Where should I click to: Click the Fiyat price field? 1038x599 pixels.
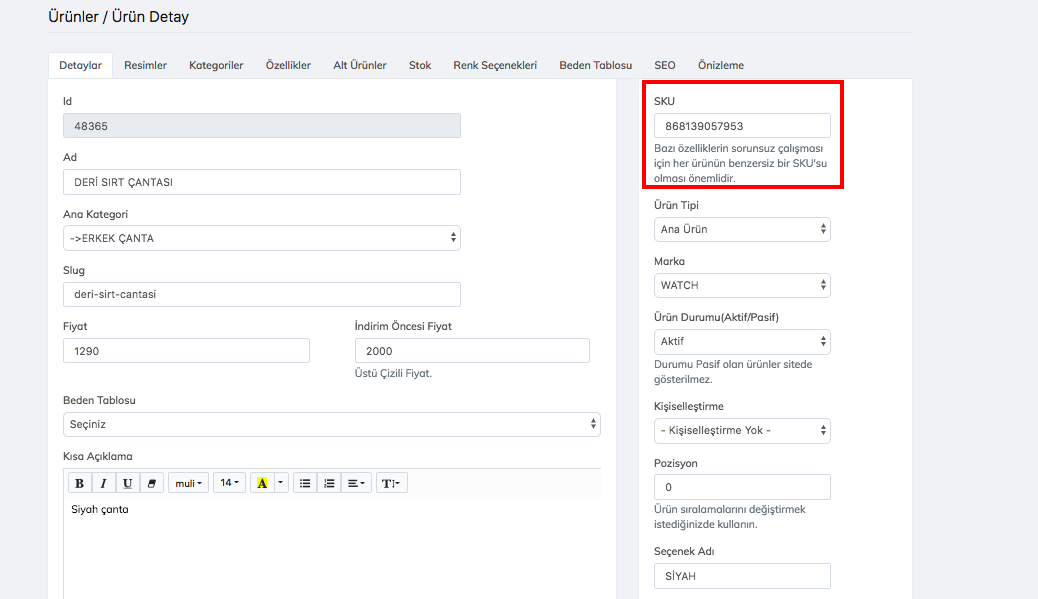point(186,351)
